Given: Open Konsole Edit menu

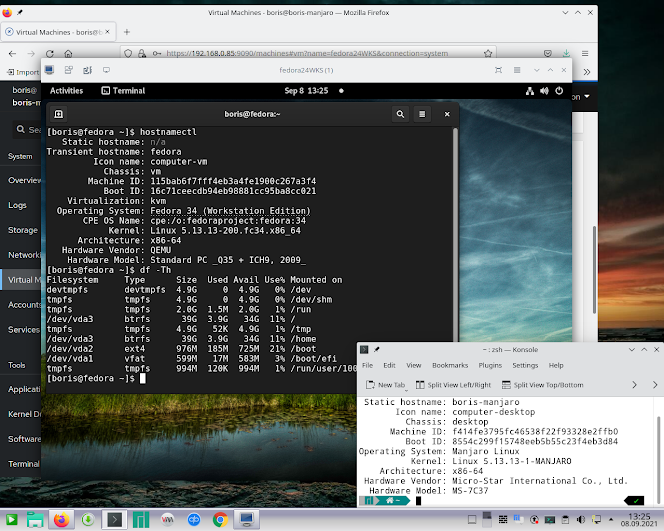Looking at the screenshot, I should (389, 365).
